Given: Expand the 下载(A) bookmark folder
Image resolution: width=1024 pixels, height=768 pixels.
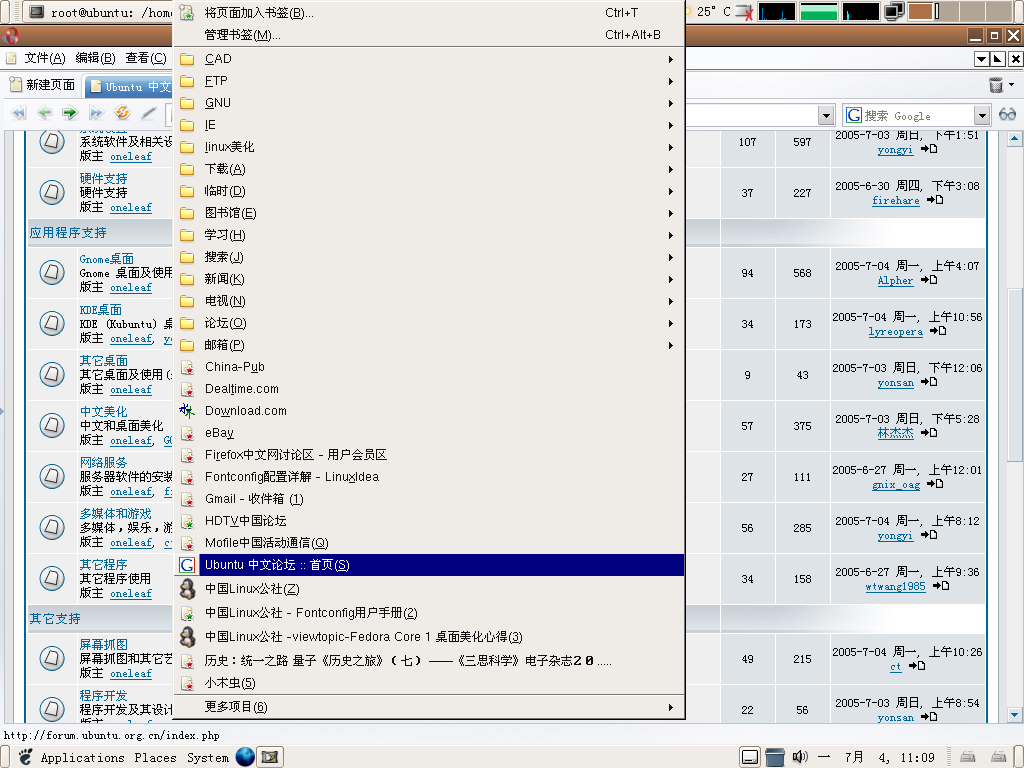Looking at the screenshot, I should point(430,169).
